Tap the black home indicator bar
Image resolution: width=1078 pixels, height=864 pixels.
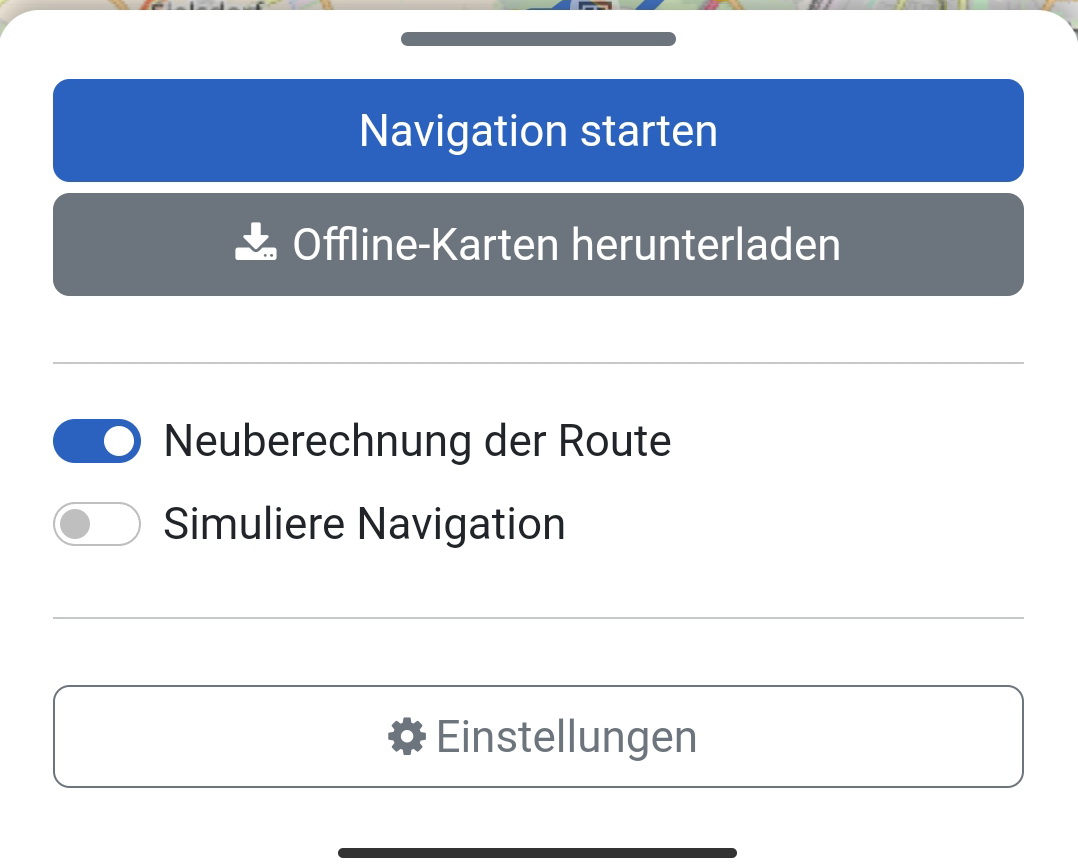pos(538,853)
